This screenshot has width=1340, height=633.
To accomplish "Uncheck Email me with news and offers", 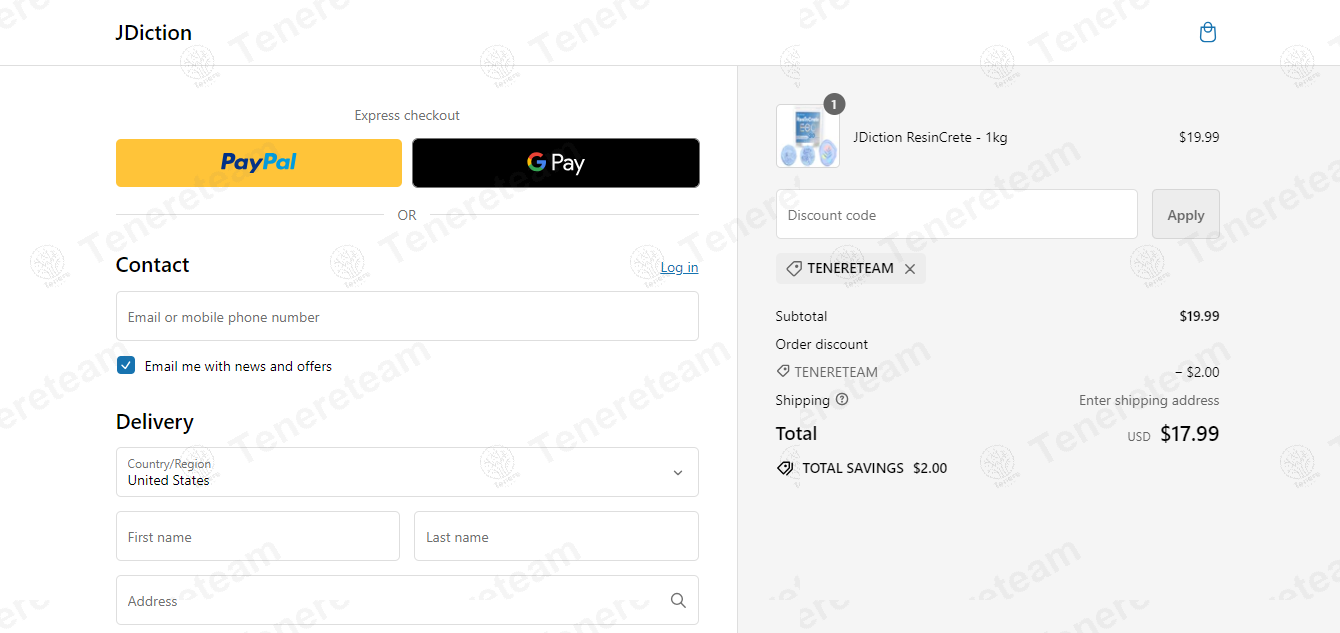I will 126,366.
